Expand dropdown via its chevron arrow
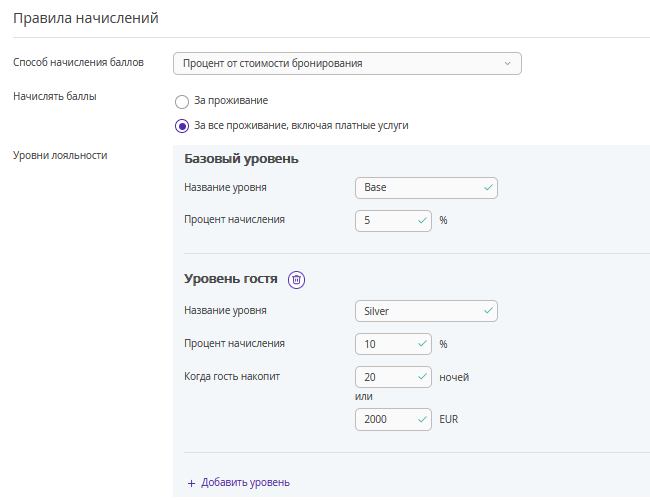Image resolution: width=650 pixels, height=500 pixels. coord(507,63)
